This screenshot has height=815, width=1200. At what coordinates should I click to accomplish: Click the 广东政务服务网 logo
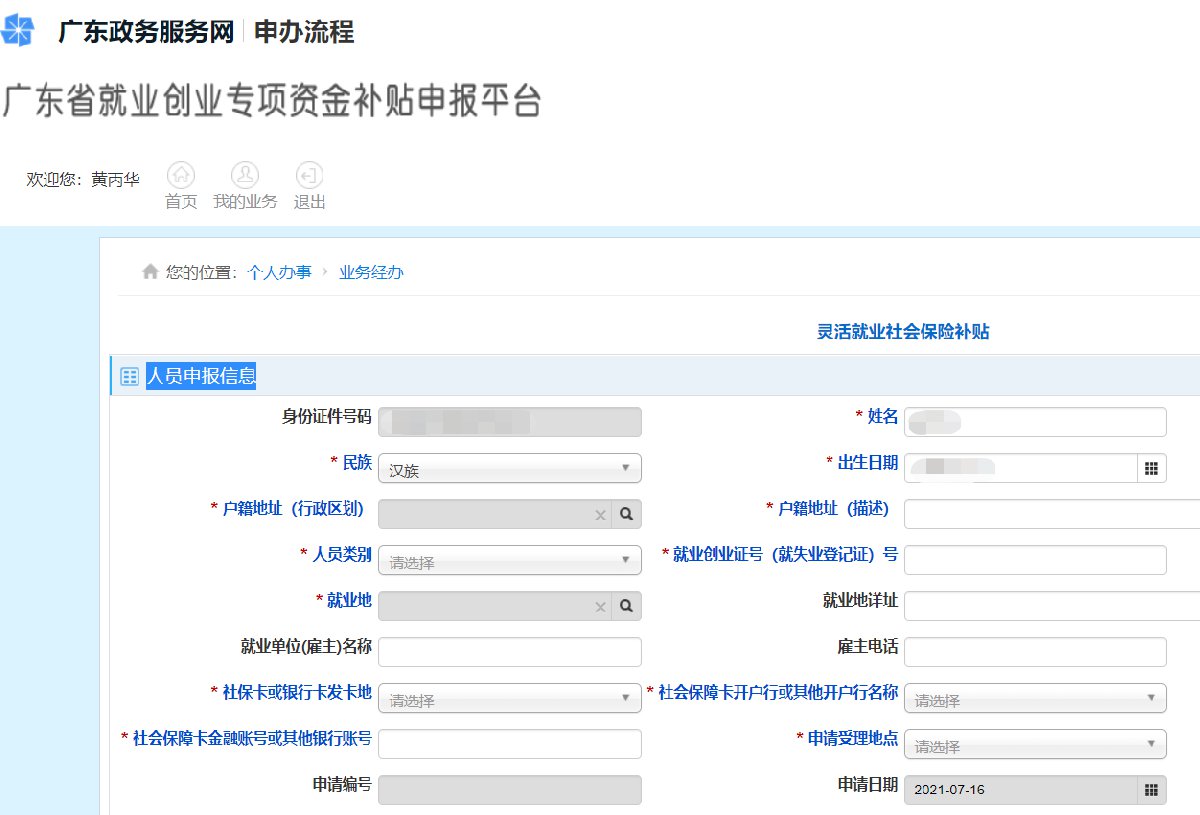[x=18, y=31]
